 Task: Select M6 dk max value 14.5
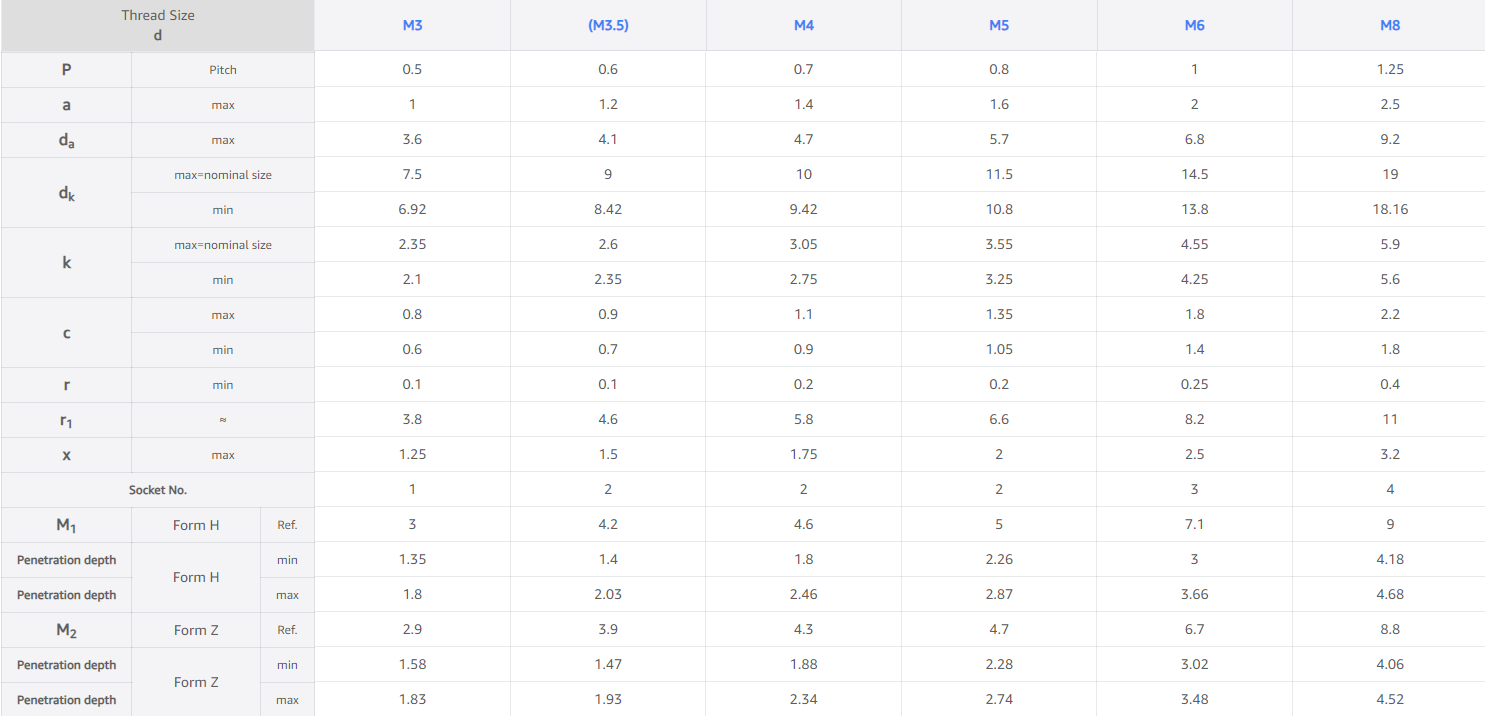click(1194, 174)
